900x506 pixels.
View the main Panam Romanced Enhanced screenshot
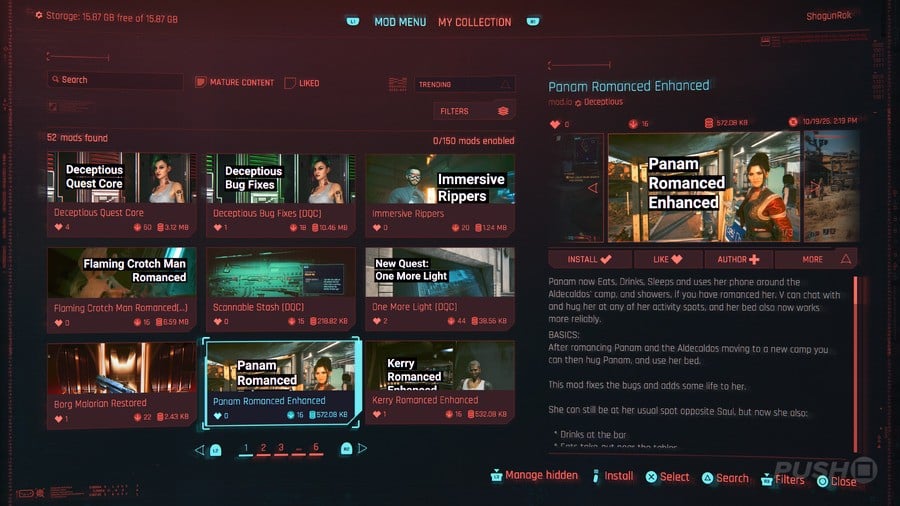click(704, 187)
